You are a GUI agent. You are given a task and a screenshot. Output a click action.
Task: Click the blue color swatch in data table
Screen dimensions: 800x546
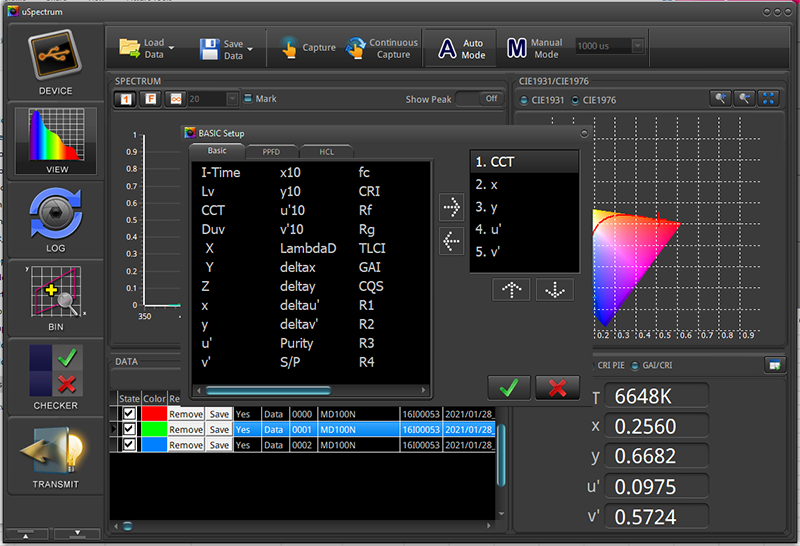pos(153,444)
